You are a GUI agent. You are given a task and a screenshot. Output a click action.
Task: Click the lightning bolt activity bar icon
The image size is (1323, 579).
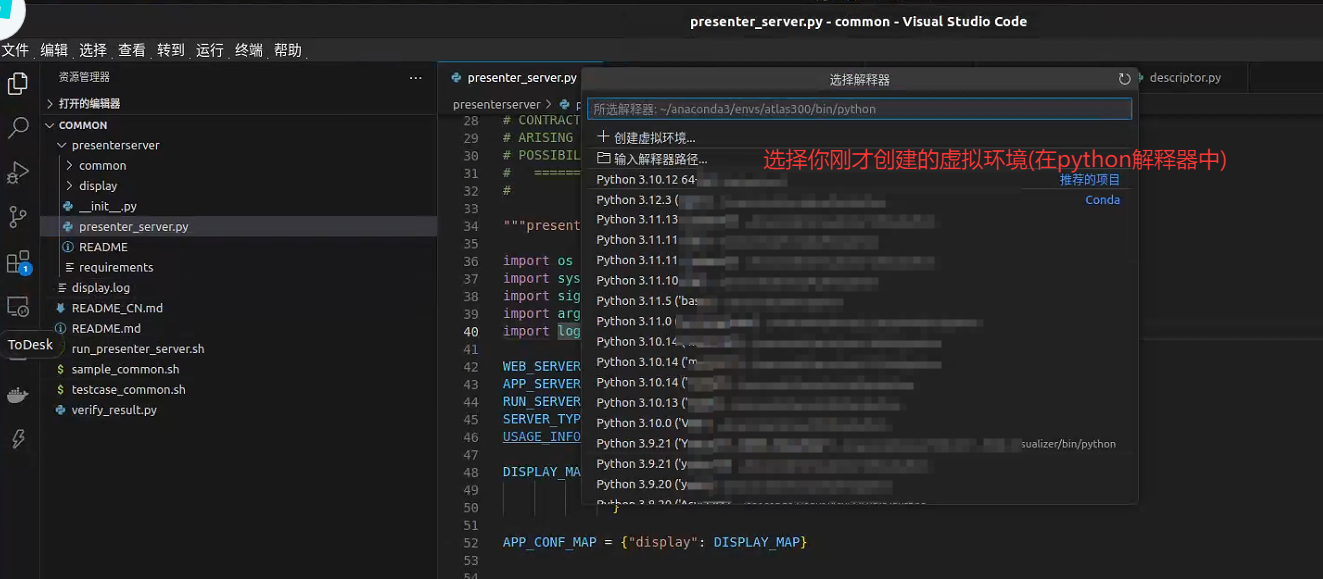point(18,439)
